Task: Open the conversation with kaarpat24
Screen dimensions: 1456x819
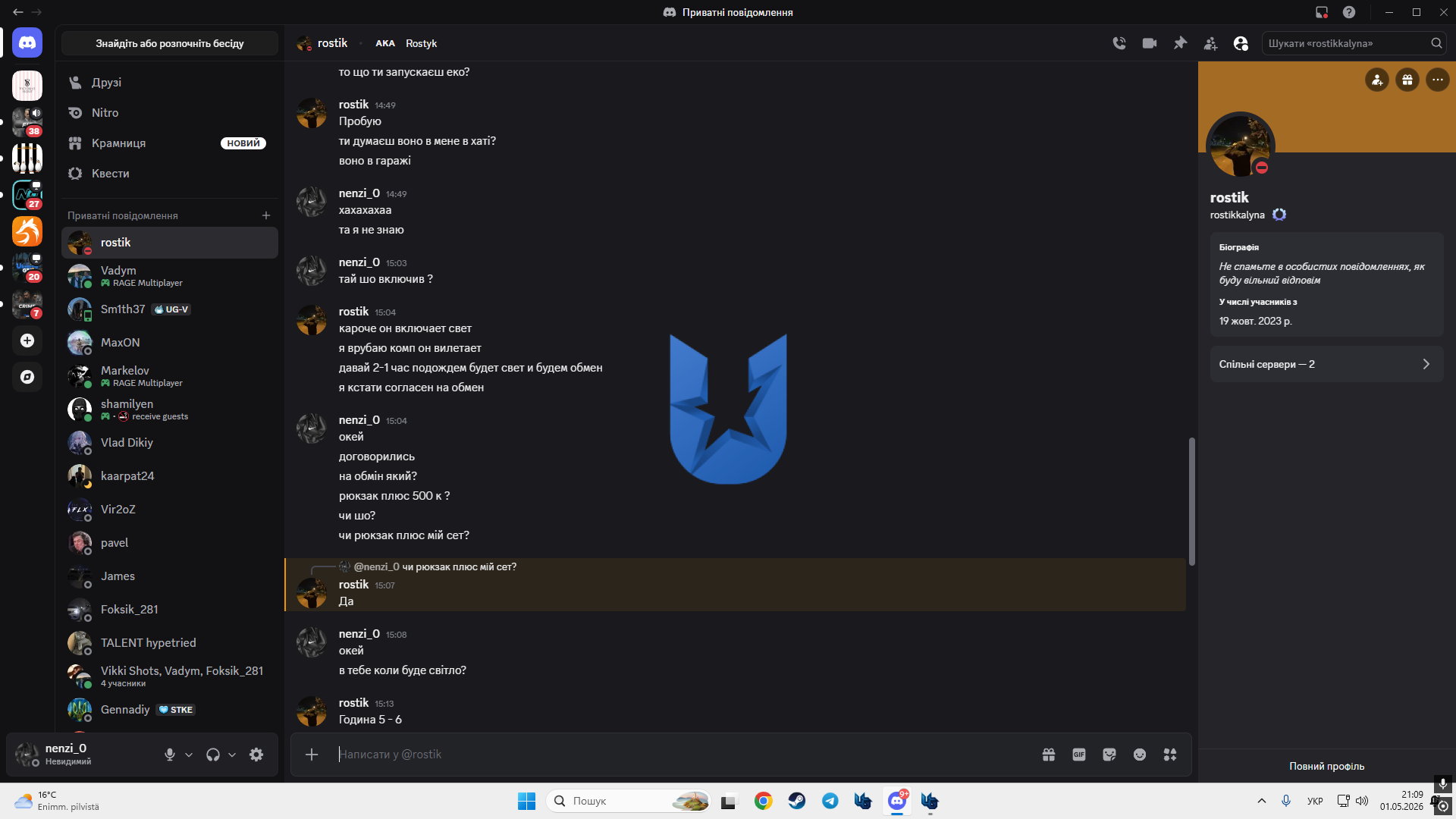Action: click(x=170, y=476)
